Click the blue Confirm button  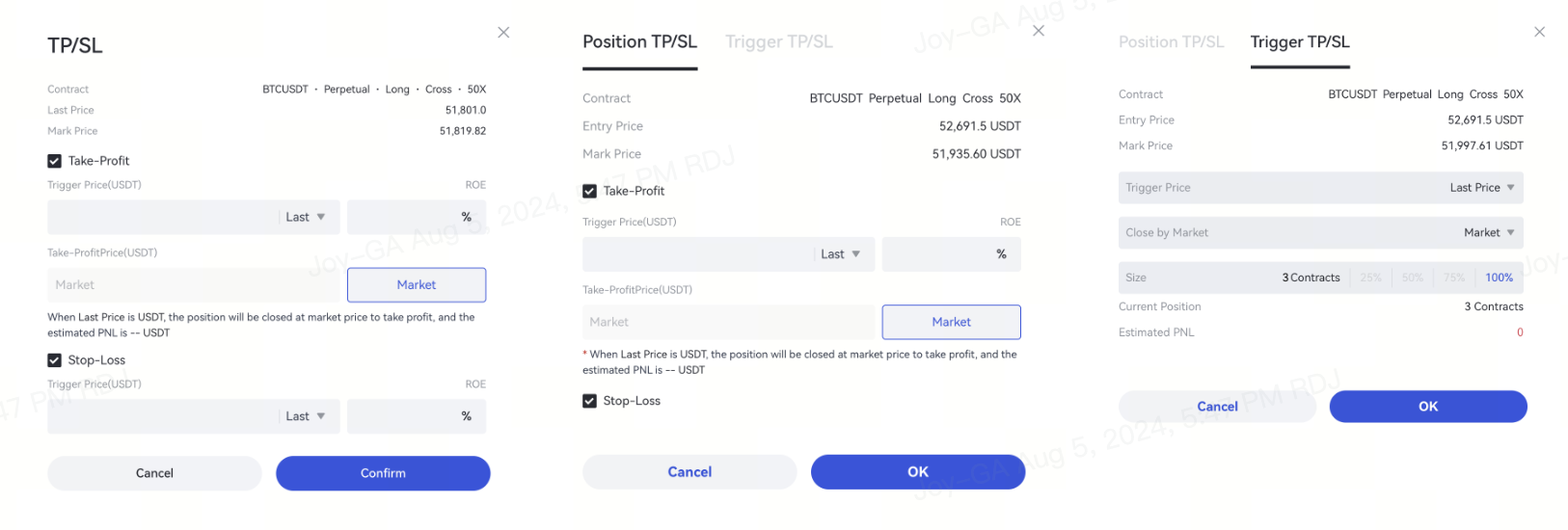[383, 473]
